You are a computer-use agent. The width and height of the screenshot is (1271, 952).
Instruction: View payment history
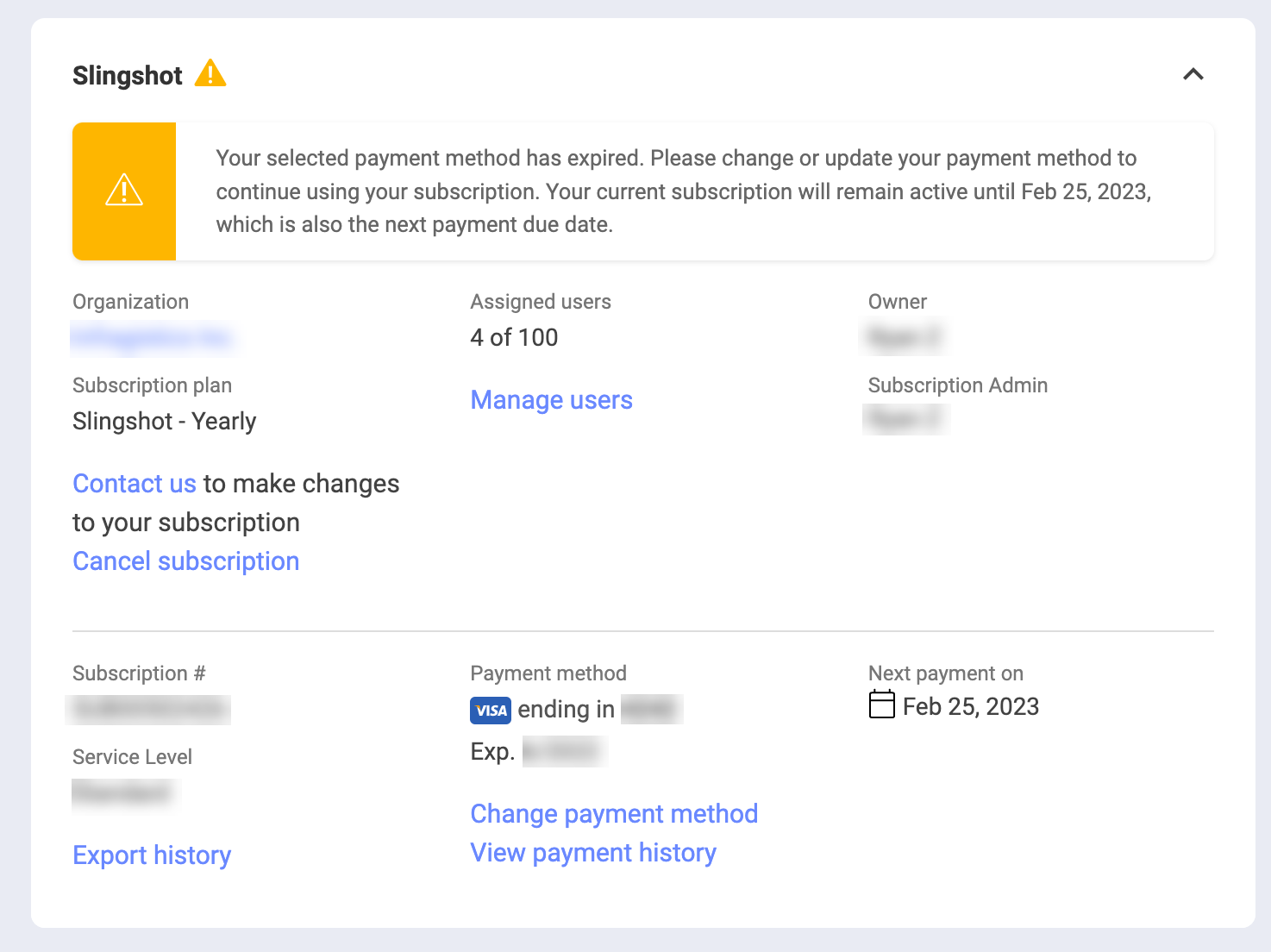(x=593, y=853)
